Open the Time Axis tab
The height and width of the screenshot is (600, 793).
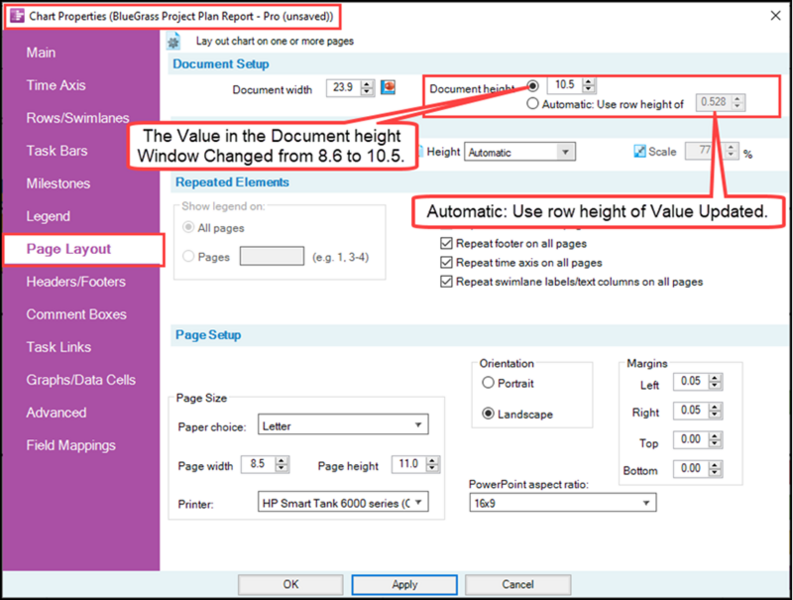[x=56, y=85]
